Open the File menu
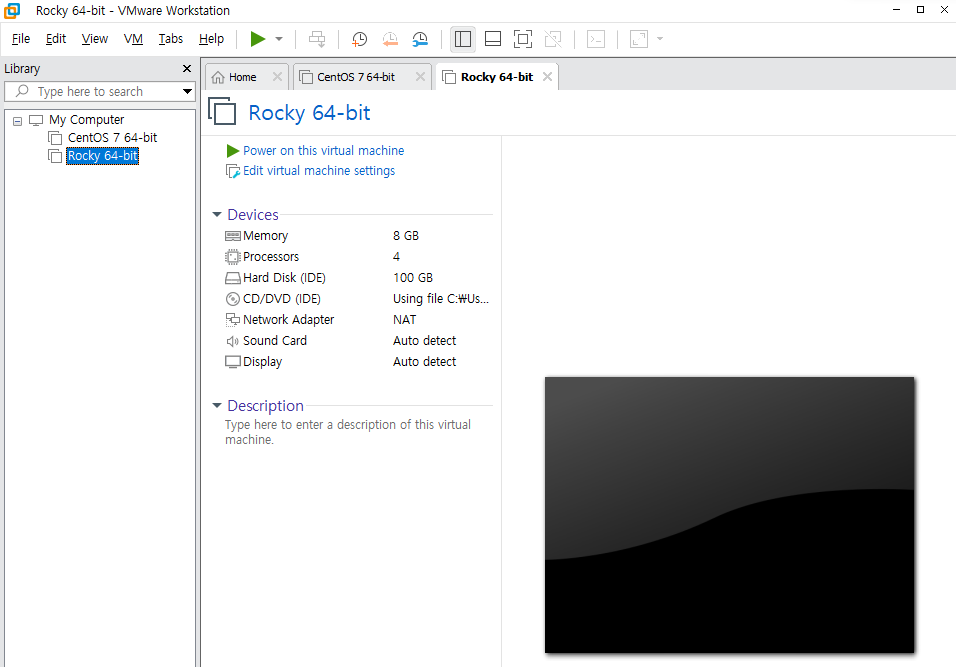The height and width of the screenshot is (667, 956). [21, 39]
